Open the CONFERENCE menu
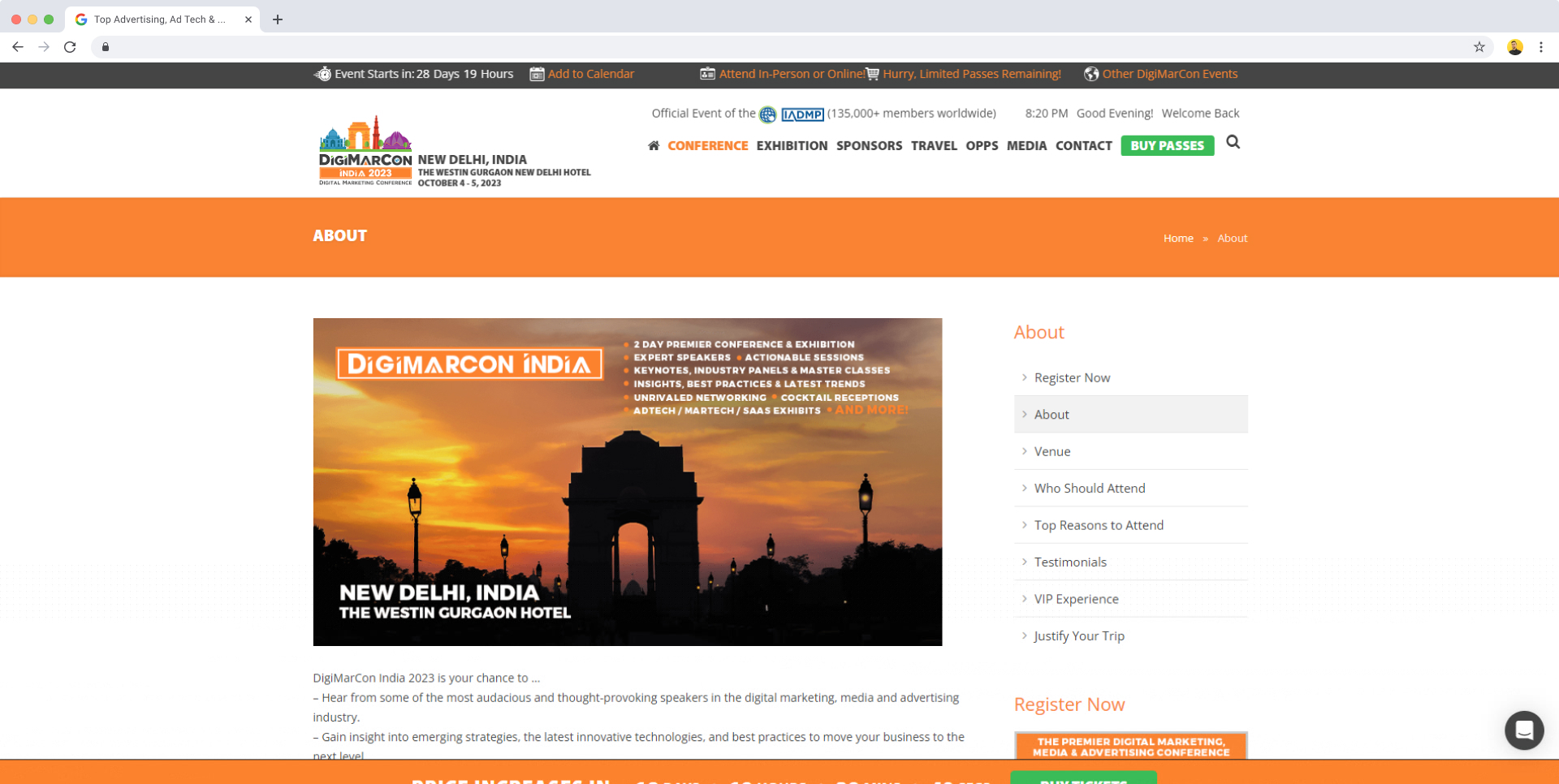 pyautogui.click(x=708, y=146)
